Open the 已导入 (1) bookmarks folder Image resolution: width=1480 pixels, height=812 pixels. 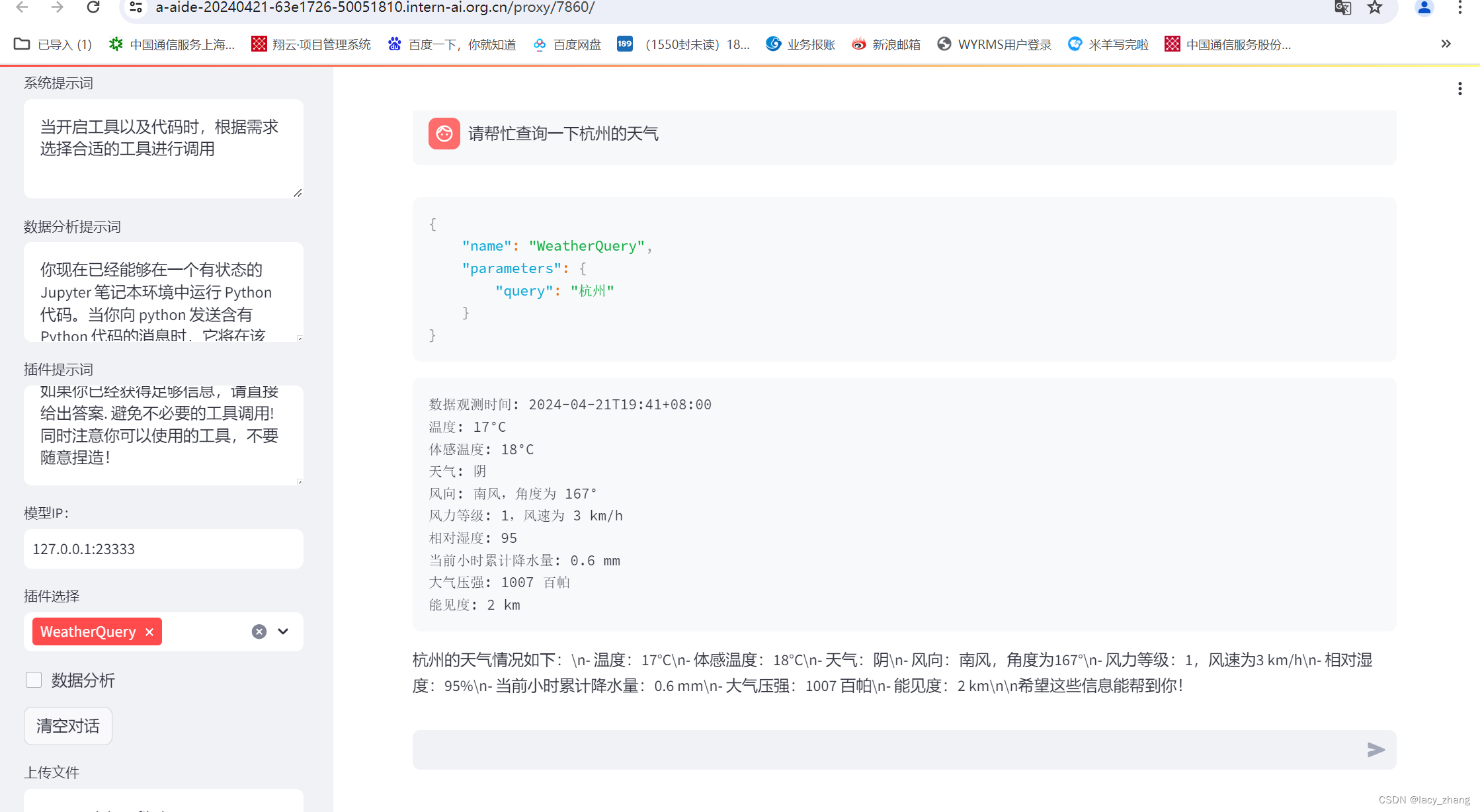(53, 44)
